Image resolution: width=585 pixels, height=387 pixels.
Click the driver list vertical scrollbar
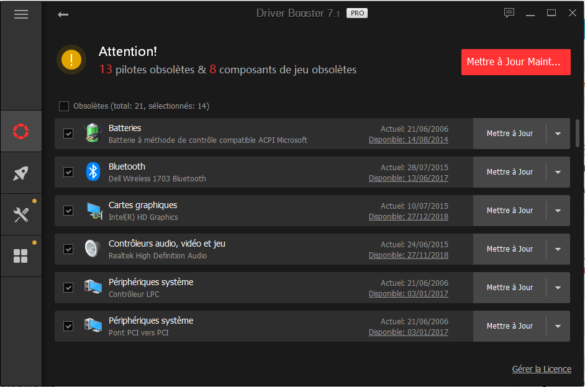pyautogui.click(x=577, y=133)
